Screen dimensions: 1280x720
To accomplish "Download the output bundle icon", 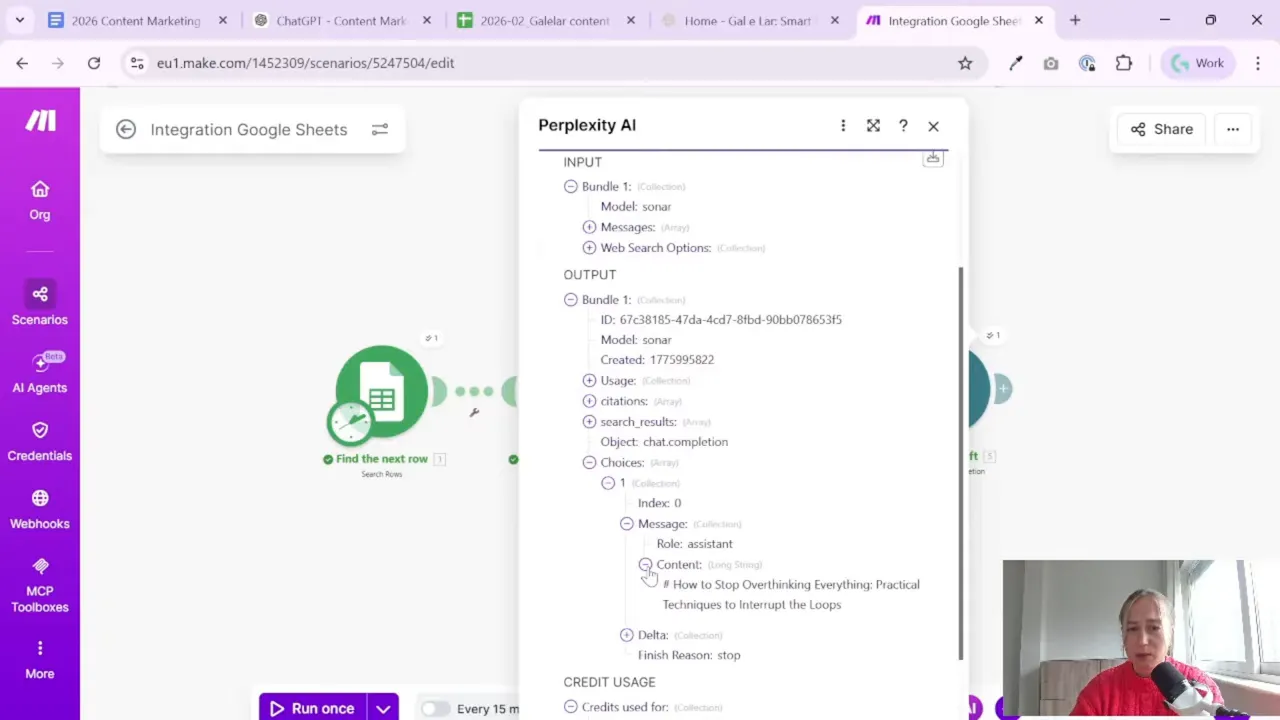I will pyautogui.click(x=933, y=158).
